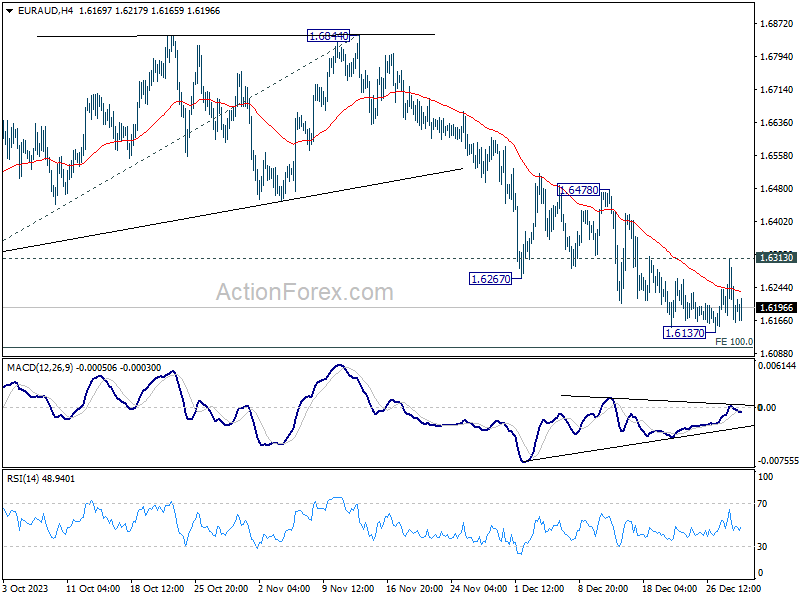
Task: Select the 1.68440 high price label
Action: [x=329, y=36]
